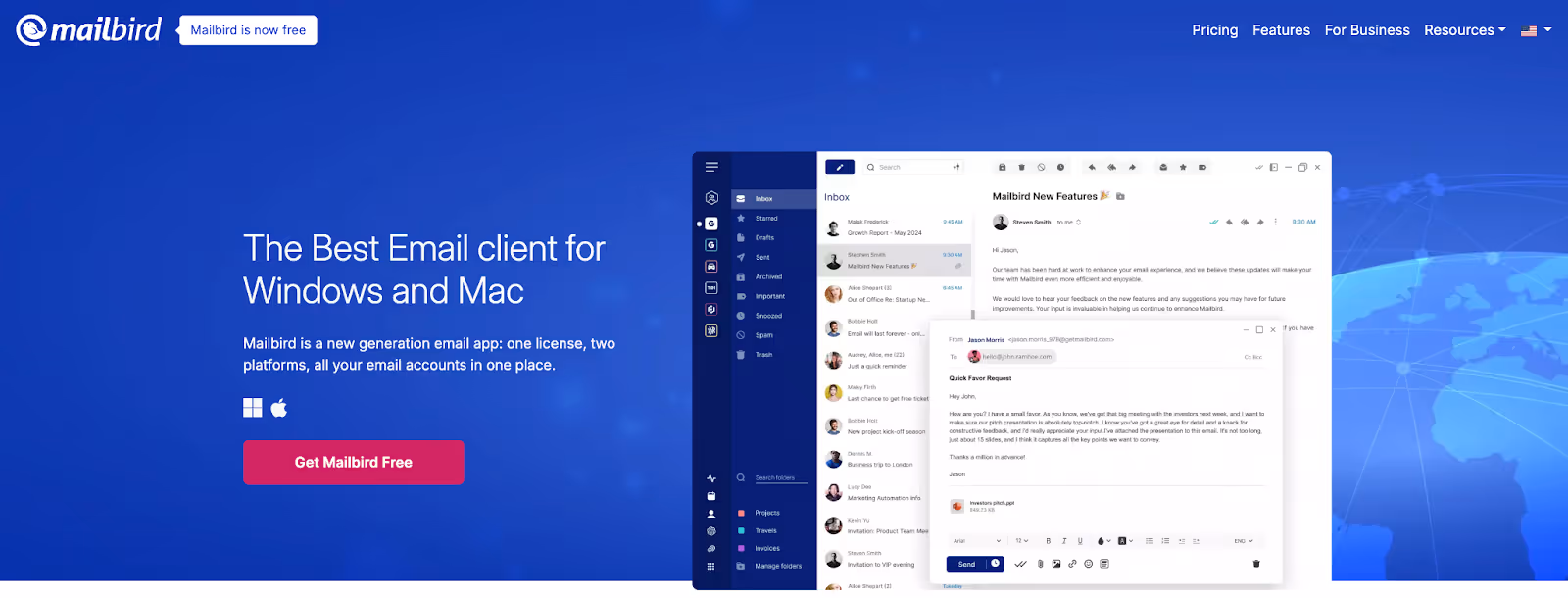
Task: Click the Mailbird logo in header
Action: 89,29
